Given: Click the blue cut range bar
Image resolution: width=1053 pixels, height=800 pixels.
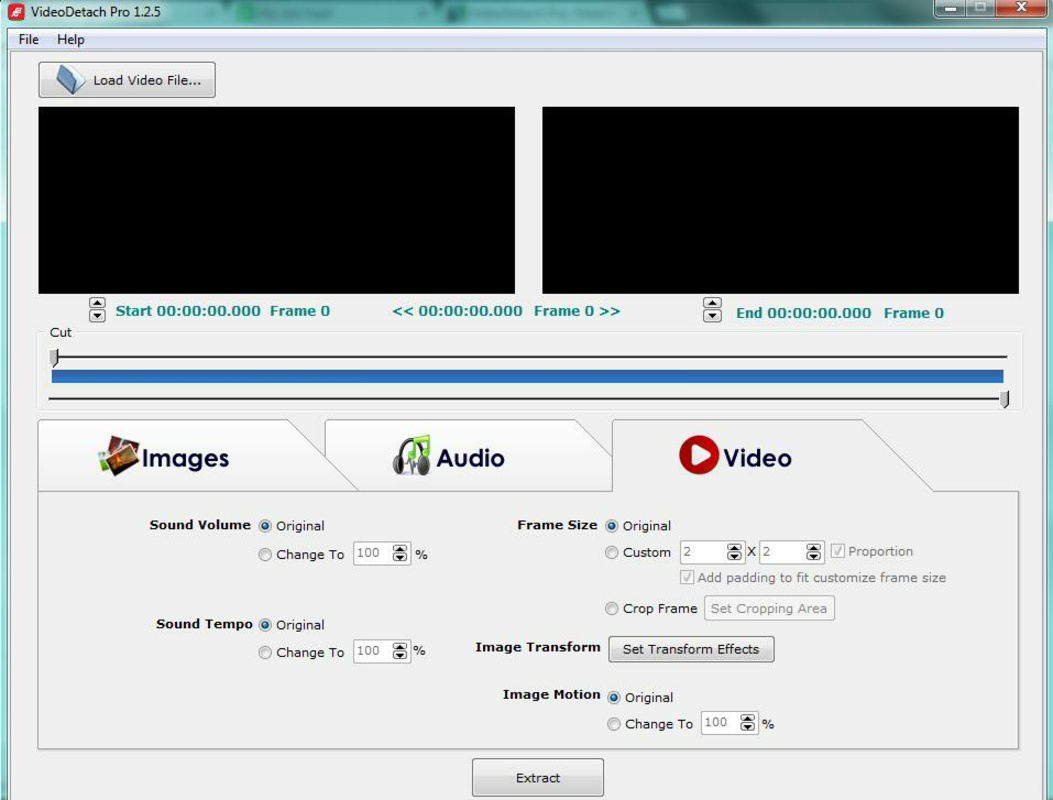Looking at the screenshot, I should (x=527, y=376).
